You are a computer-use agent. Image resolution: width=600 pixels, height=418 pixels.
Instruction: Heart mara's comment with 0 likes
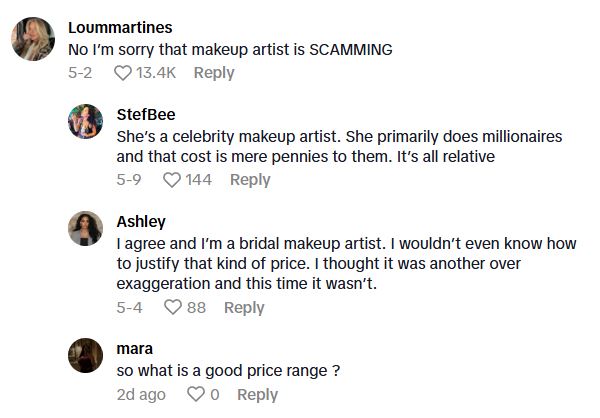[x=195, y=395]
